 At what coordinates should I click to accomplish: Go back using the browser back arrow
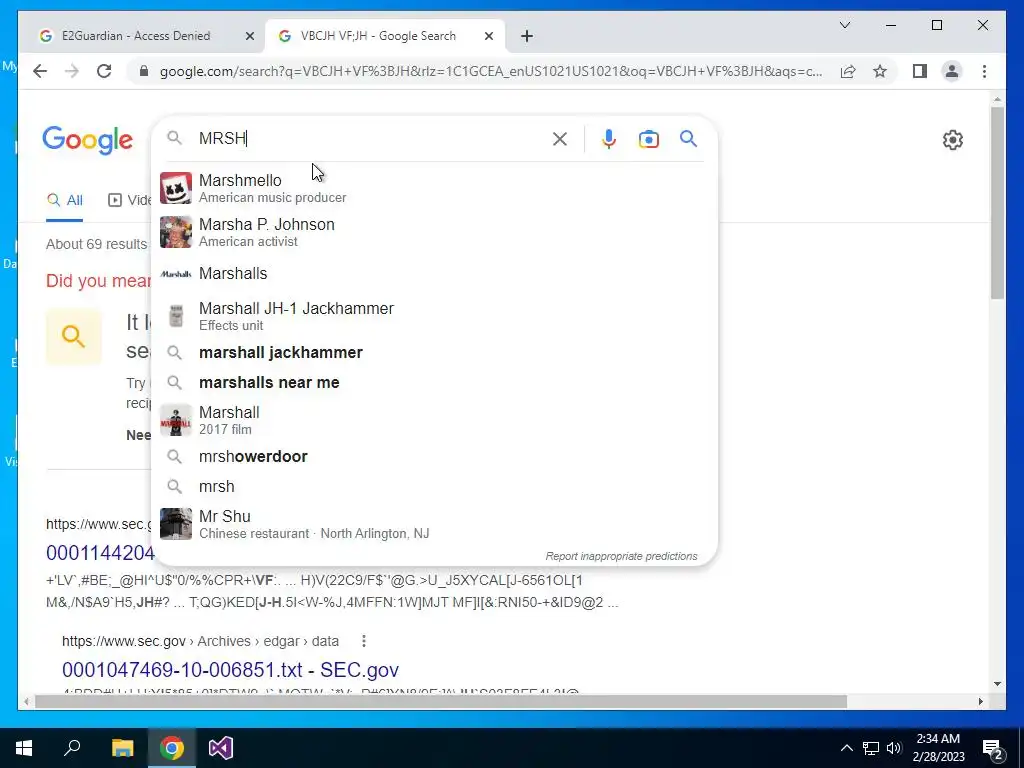[x=40, y=71]
